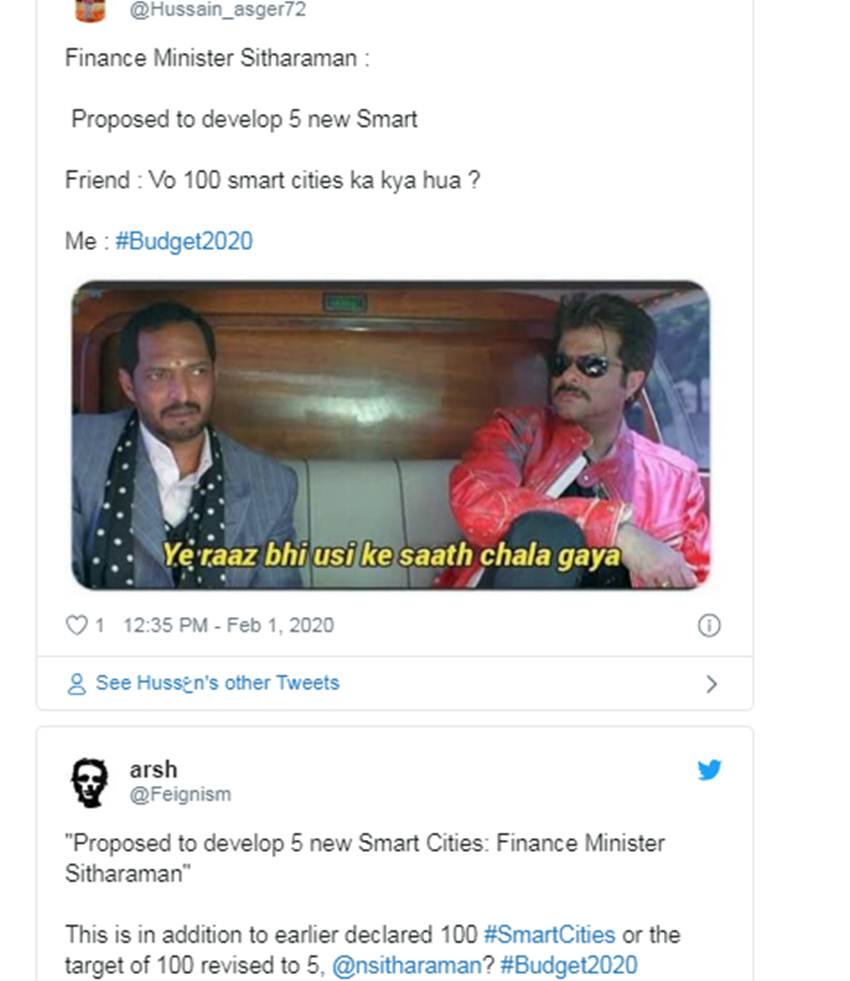This screenshot has width=850, height=981.
Task: Open arsh's skull profile avatar
Action: [89, 783]
